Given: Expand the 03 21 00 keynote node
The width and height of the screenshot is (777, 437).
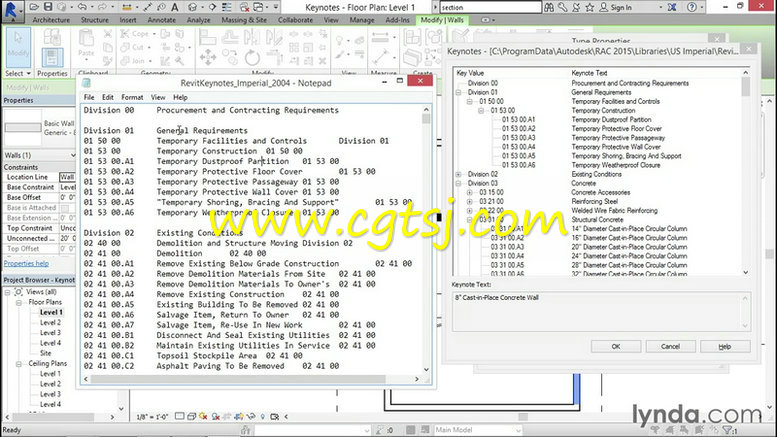Looking at the screenshot, I should [469, 202].
